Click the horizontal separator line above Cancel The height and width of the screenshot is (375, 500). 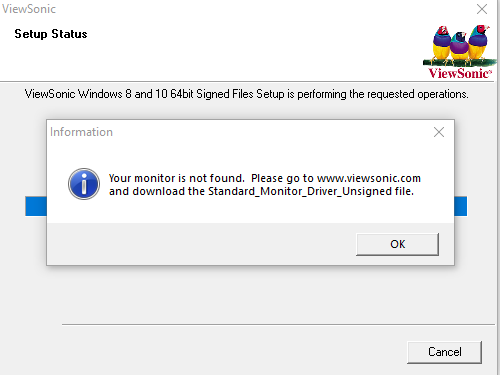click(278, 324)
